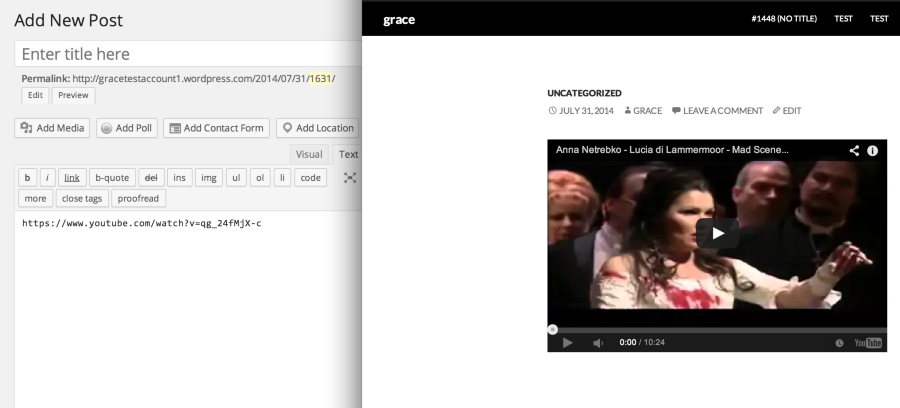Click the Add Poll button
This screenshot has width=900, height=408.
(127, 128)
